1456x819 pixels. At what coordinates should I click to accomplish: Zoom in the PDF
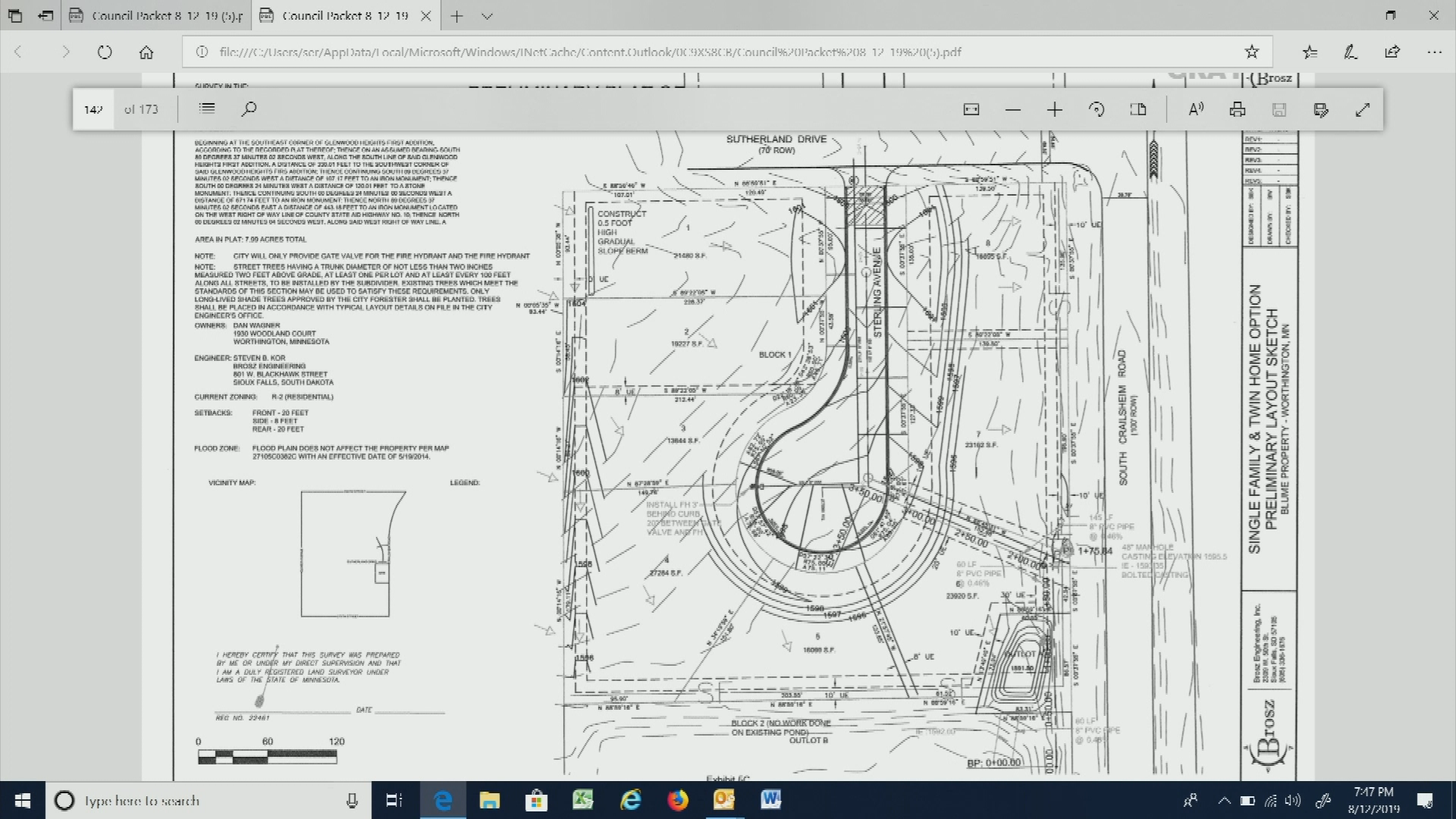pos(1055,110)
